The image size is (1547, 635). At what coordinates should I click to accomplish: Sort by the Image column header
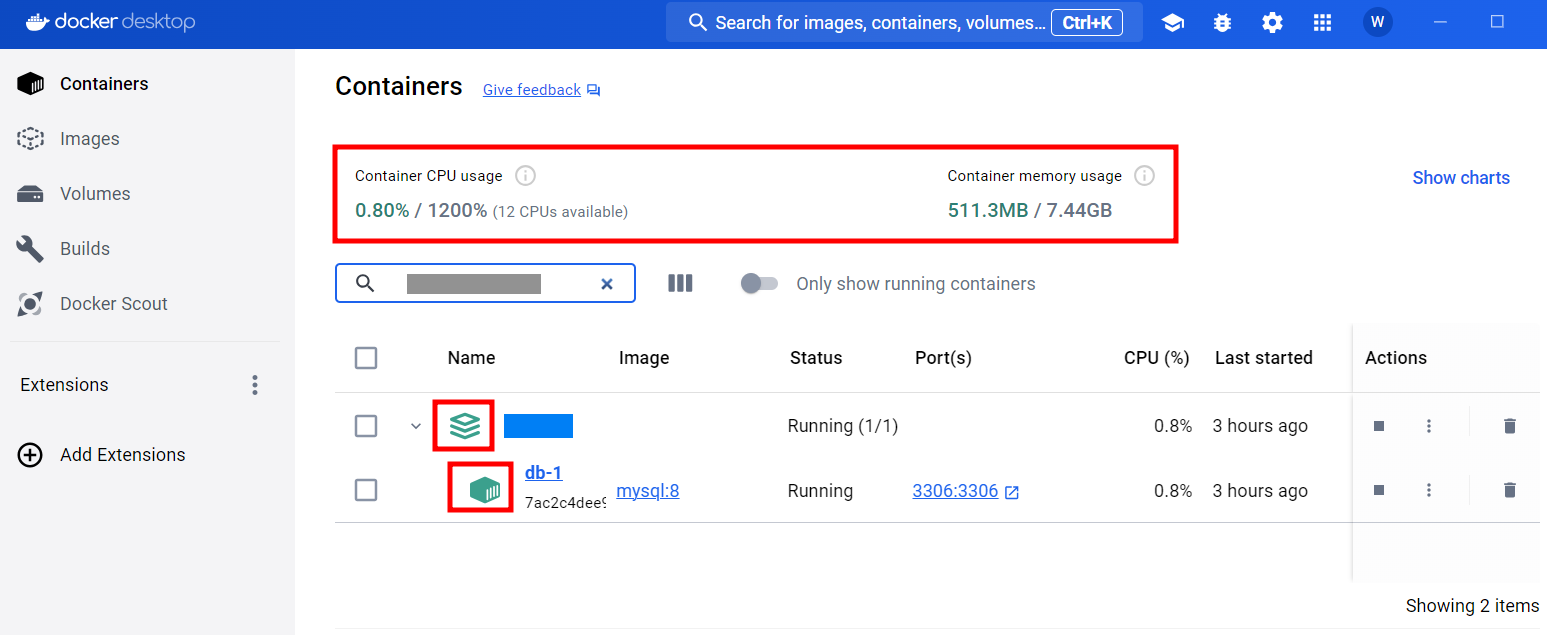coord(644,358)
